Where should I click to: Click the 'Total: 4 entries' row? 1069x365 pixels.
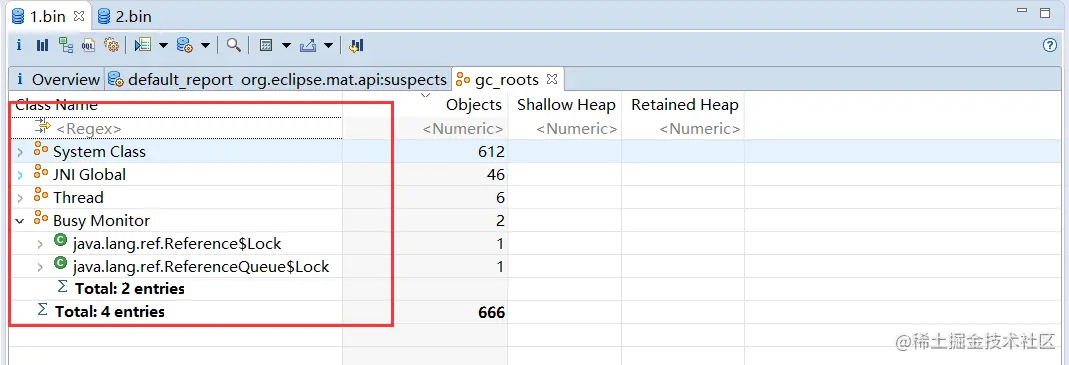click(110, 312)
